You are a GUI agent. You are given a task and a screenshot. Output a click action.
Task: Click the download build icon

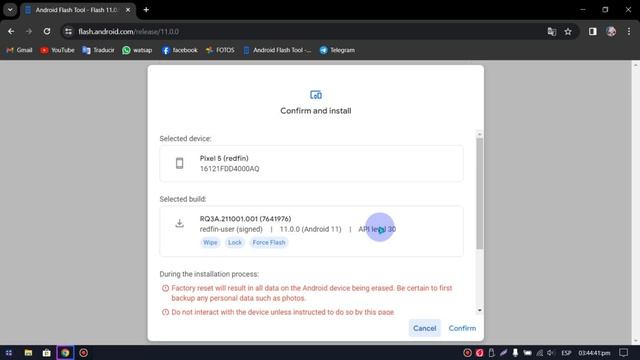click(x=180, y=223)
